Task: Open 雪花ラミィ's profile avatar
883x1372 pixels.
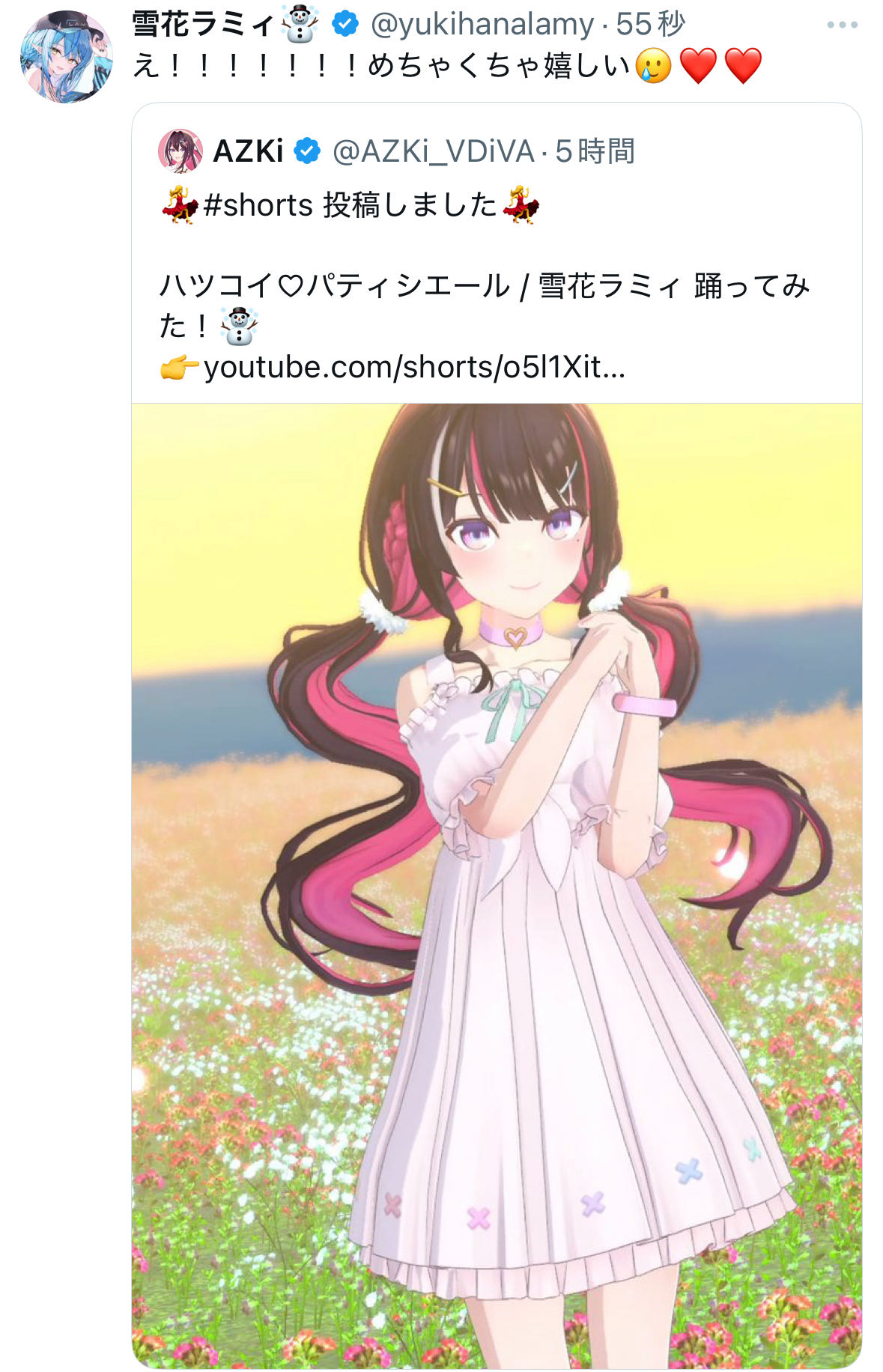Action: coord(66,57)
